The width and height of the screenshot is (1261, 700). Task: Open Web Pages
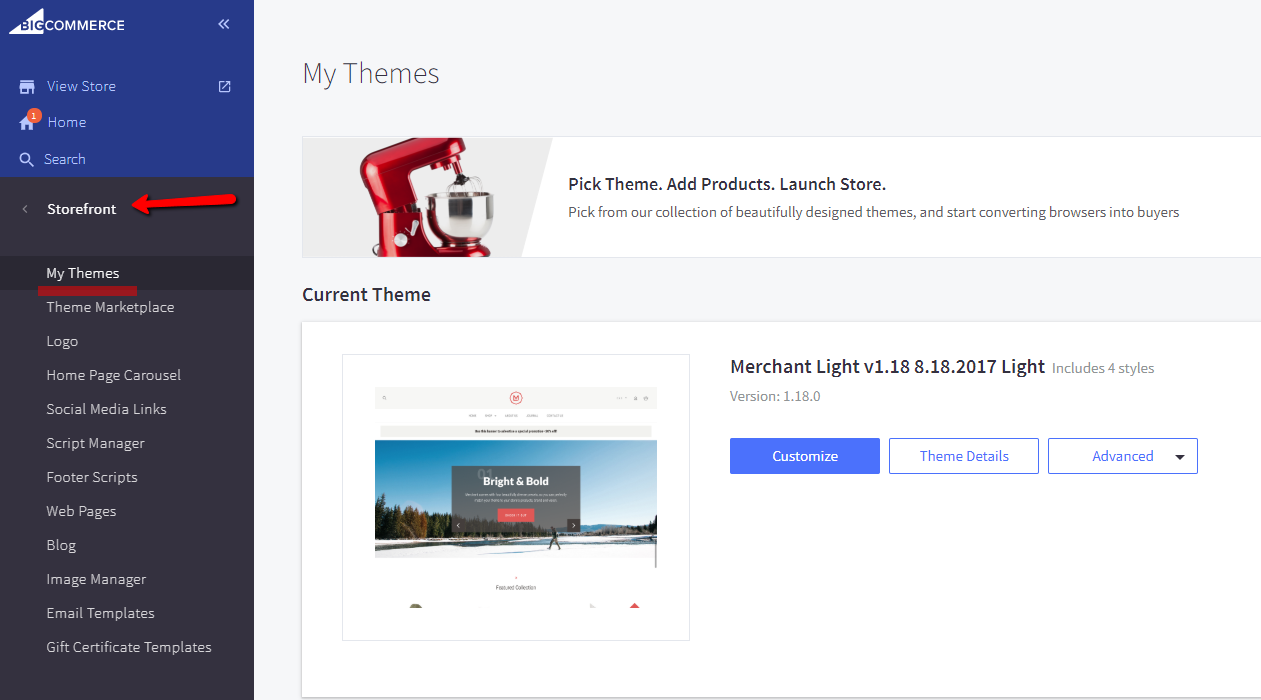pyautogui.click(x=81, y=511)
